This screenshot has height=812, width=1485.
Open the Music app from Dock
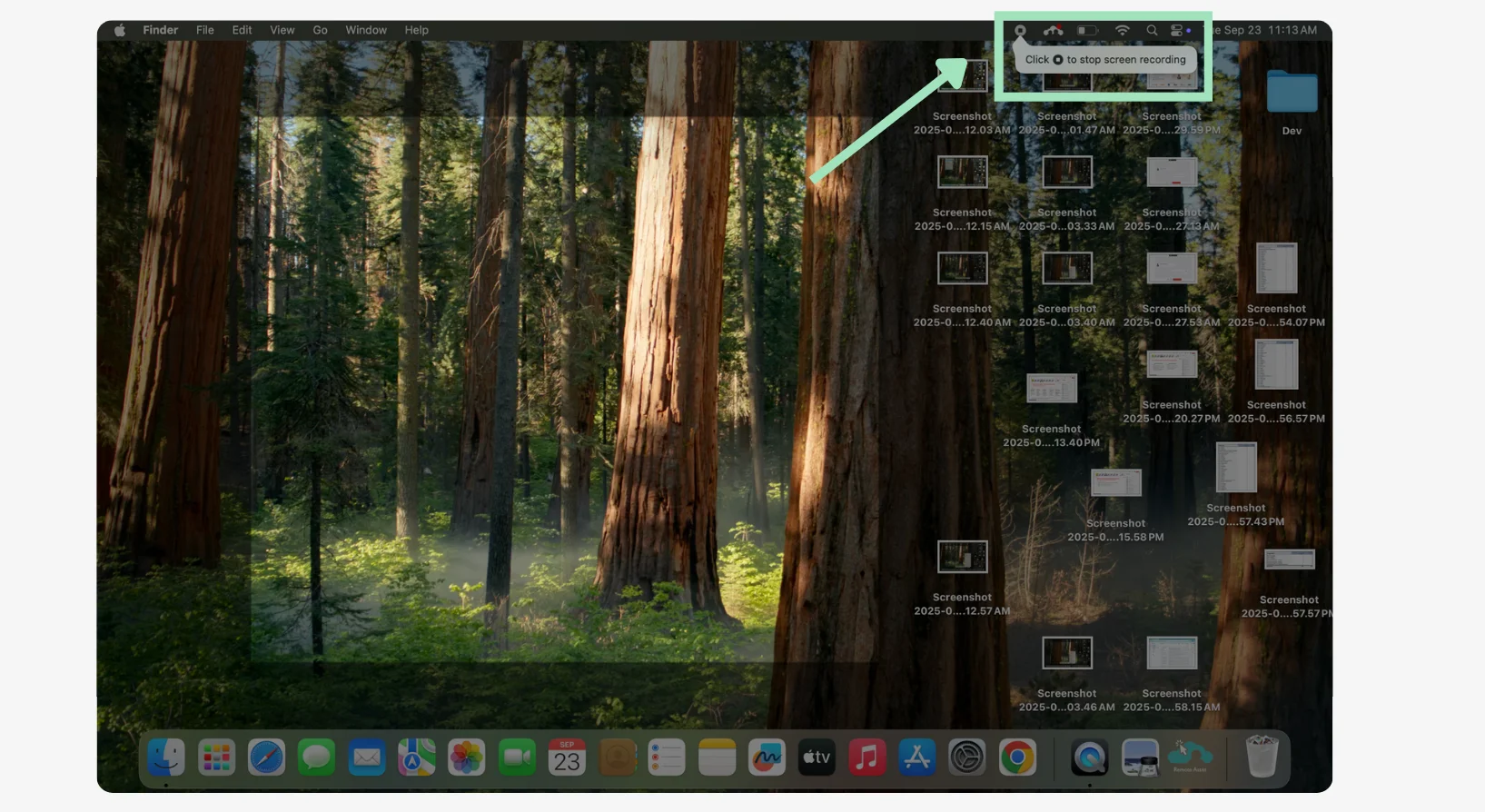pos(866,757)
